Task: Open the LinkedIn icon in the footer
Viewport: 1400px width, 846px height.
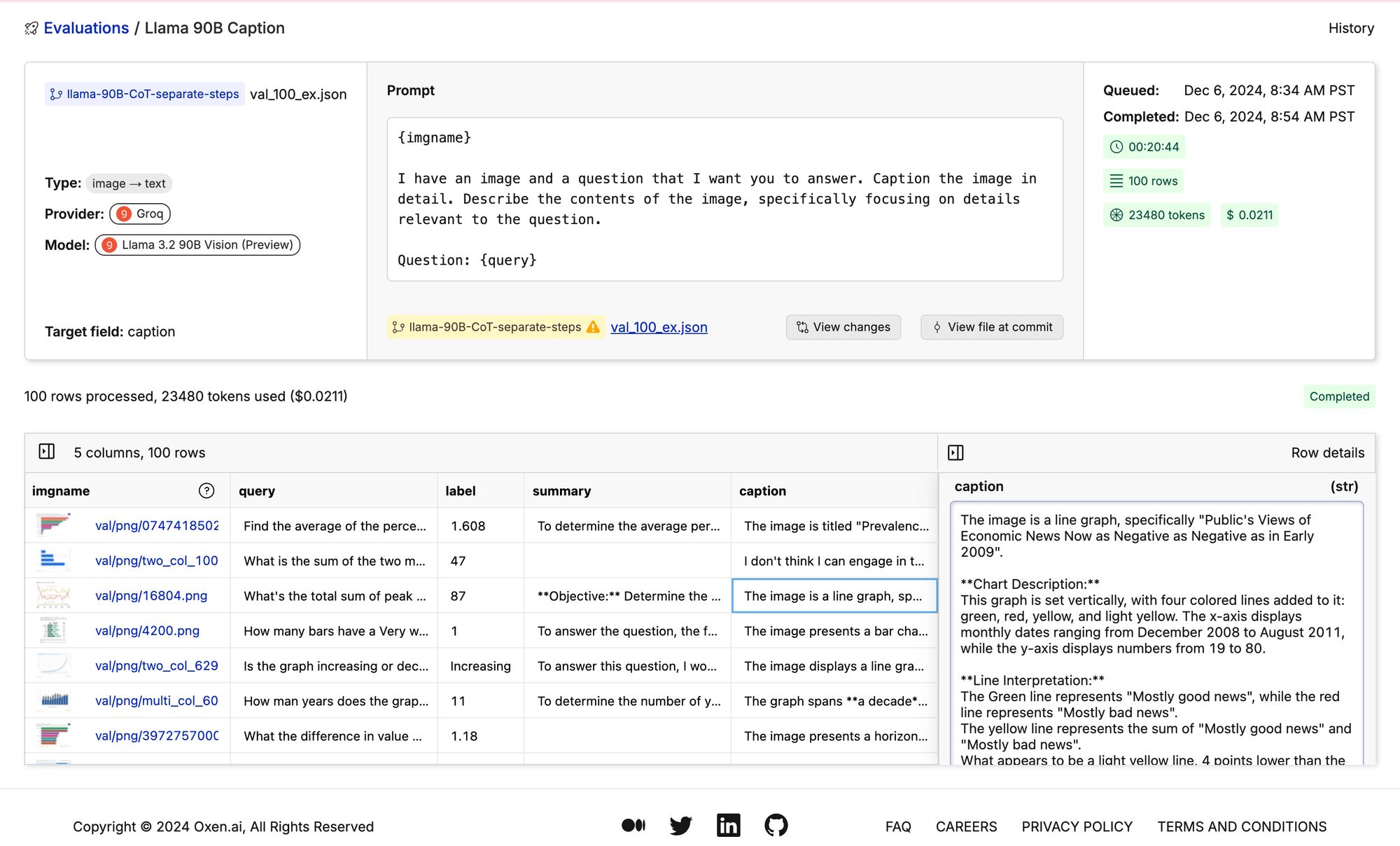Action: click(728, 826)
